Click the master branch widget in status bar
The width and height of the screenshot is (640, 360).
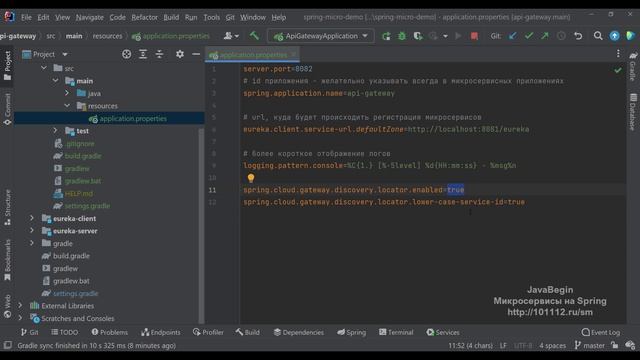pyautogui.click(x=589, y=345)
